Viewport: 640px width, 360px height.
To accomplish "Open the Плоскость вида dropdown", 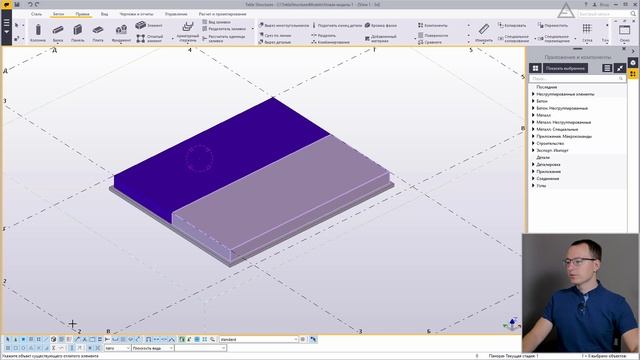I will click(x=153, y=348).
